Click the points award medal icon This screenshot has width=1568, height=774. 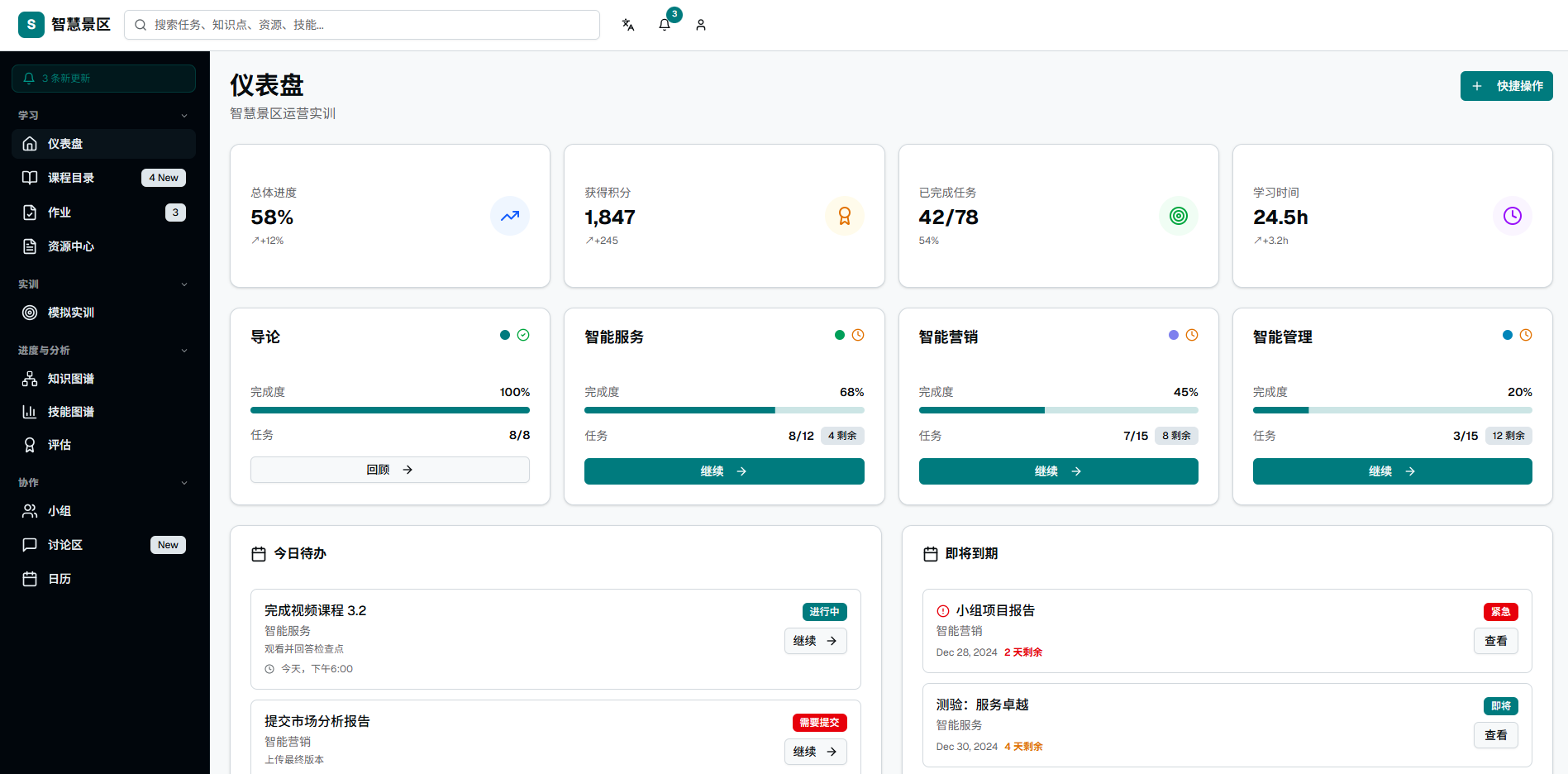point(844,216)
